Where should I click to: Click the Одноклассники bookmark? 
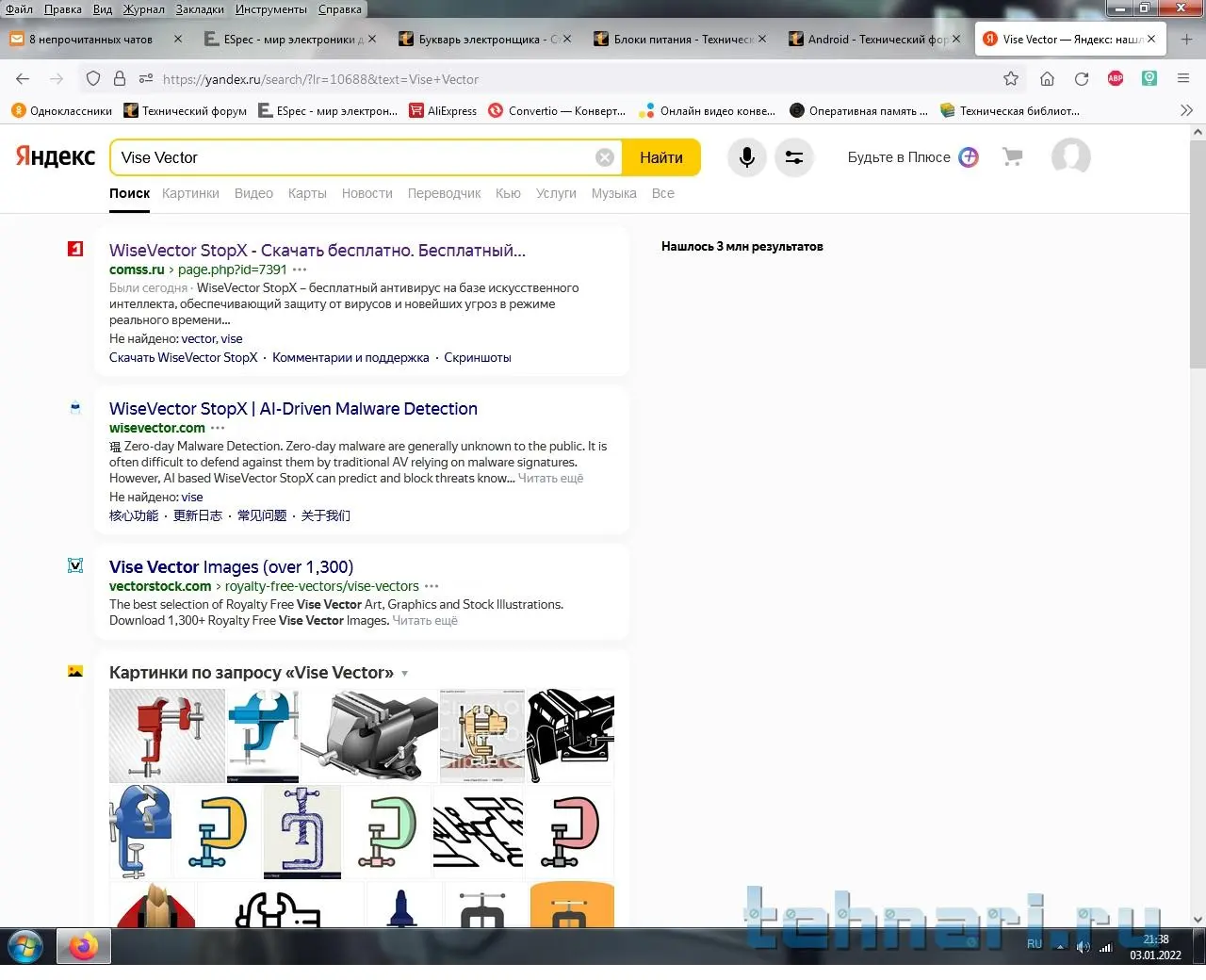click(61, 111)
